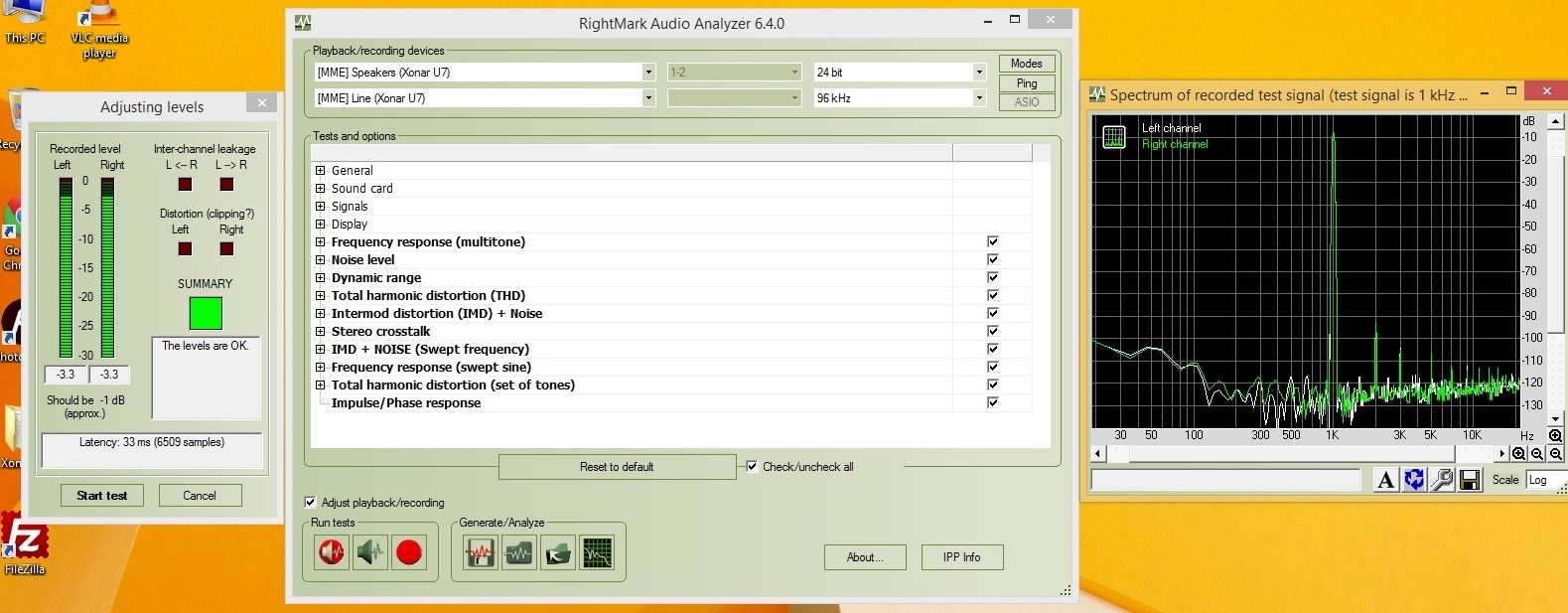Select the Stereo crosstalk test row
Image resolution: width=1568 pixels, height=613 pixels.
381,332
